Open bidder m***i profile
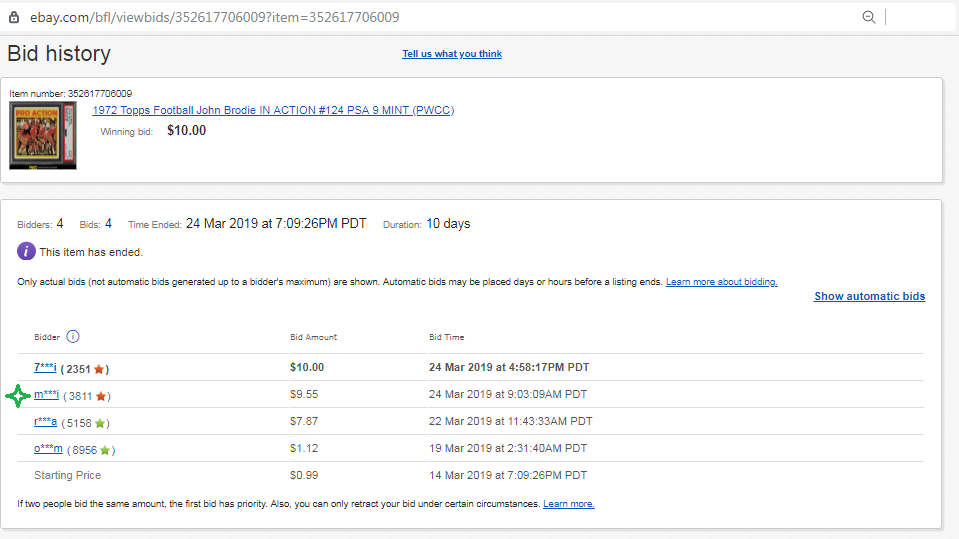Screen dimensions: 959x539 click(47, 395)
